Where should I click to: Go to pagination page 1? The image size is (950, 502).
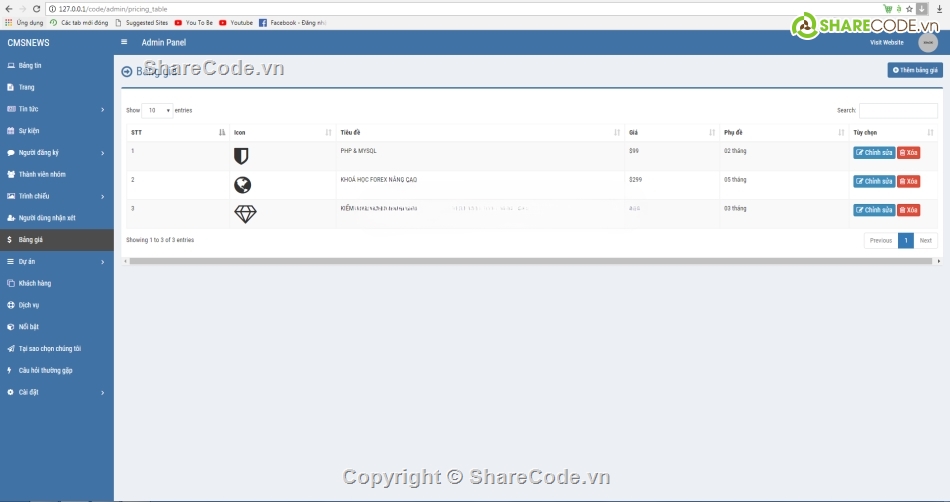(x=906, y=240)
